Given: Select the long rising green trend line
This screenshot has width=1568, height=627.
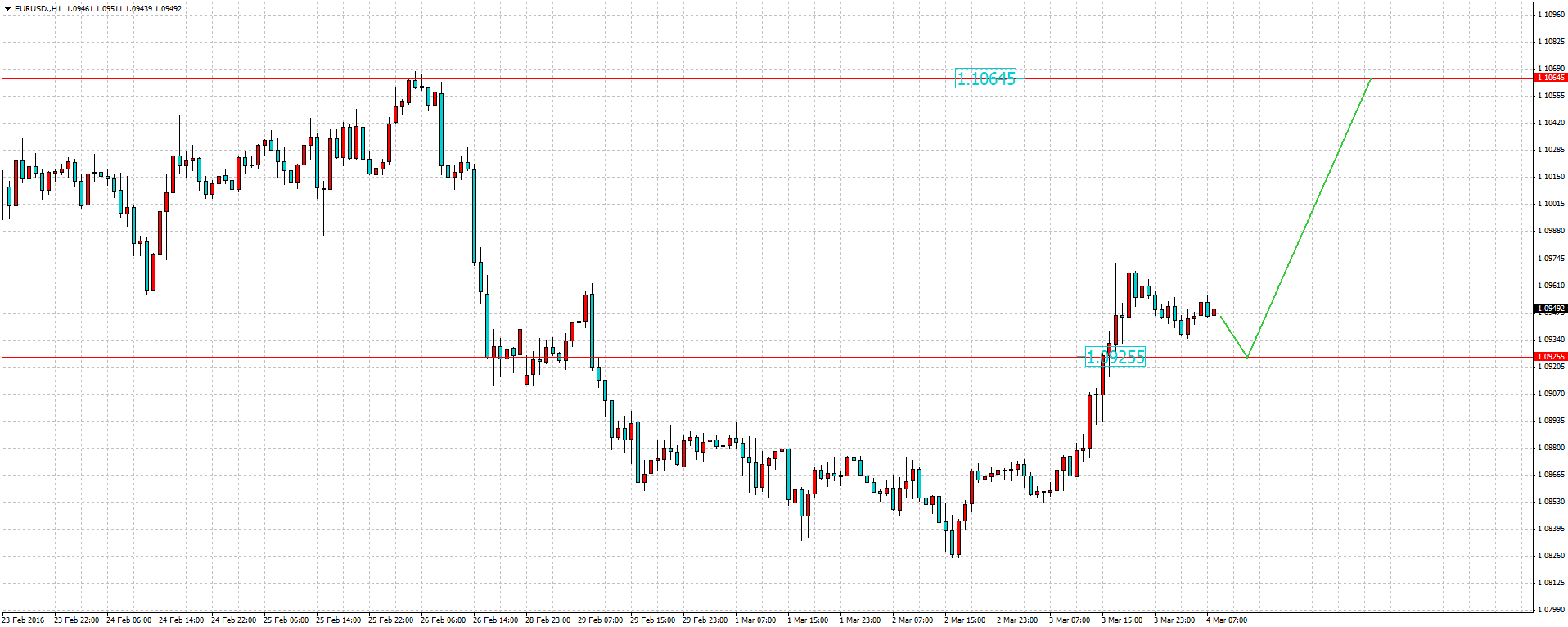Looking at the screenshot, I should [x=1309, y=218].
